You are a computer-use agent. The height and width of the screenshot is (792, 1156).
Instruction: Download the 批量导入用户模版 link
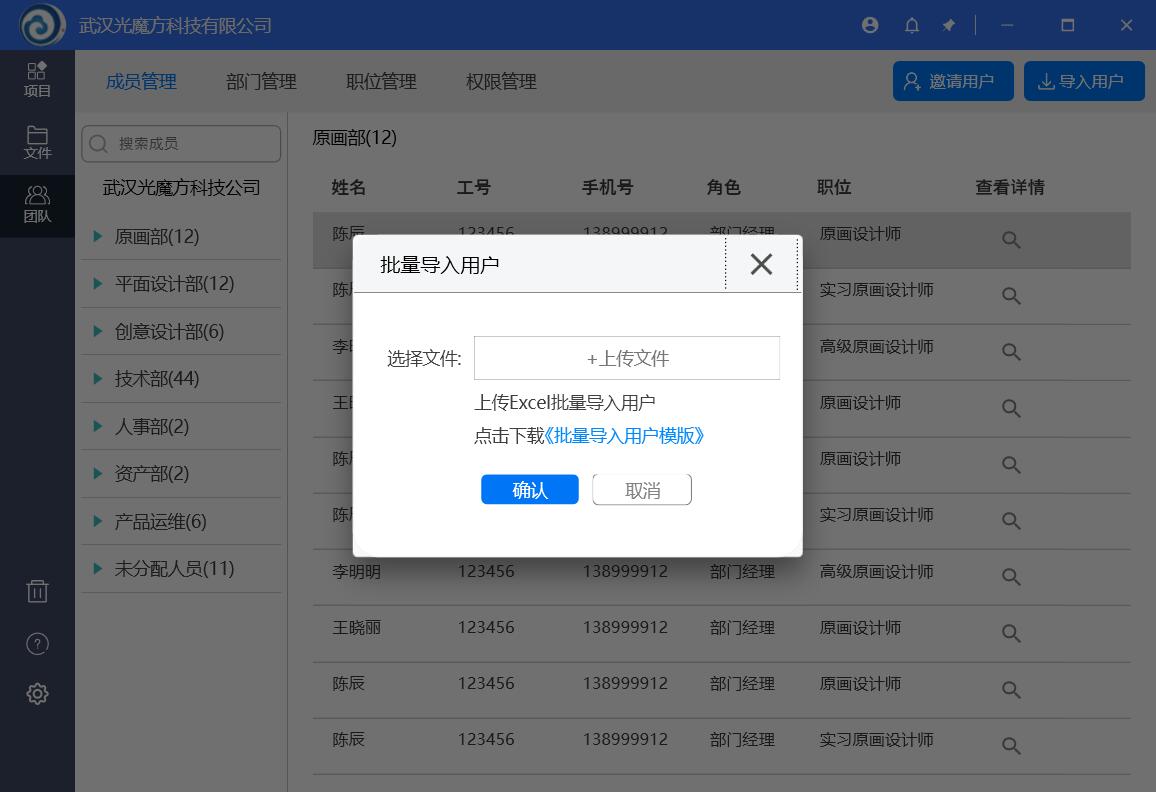(624, 436)
